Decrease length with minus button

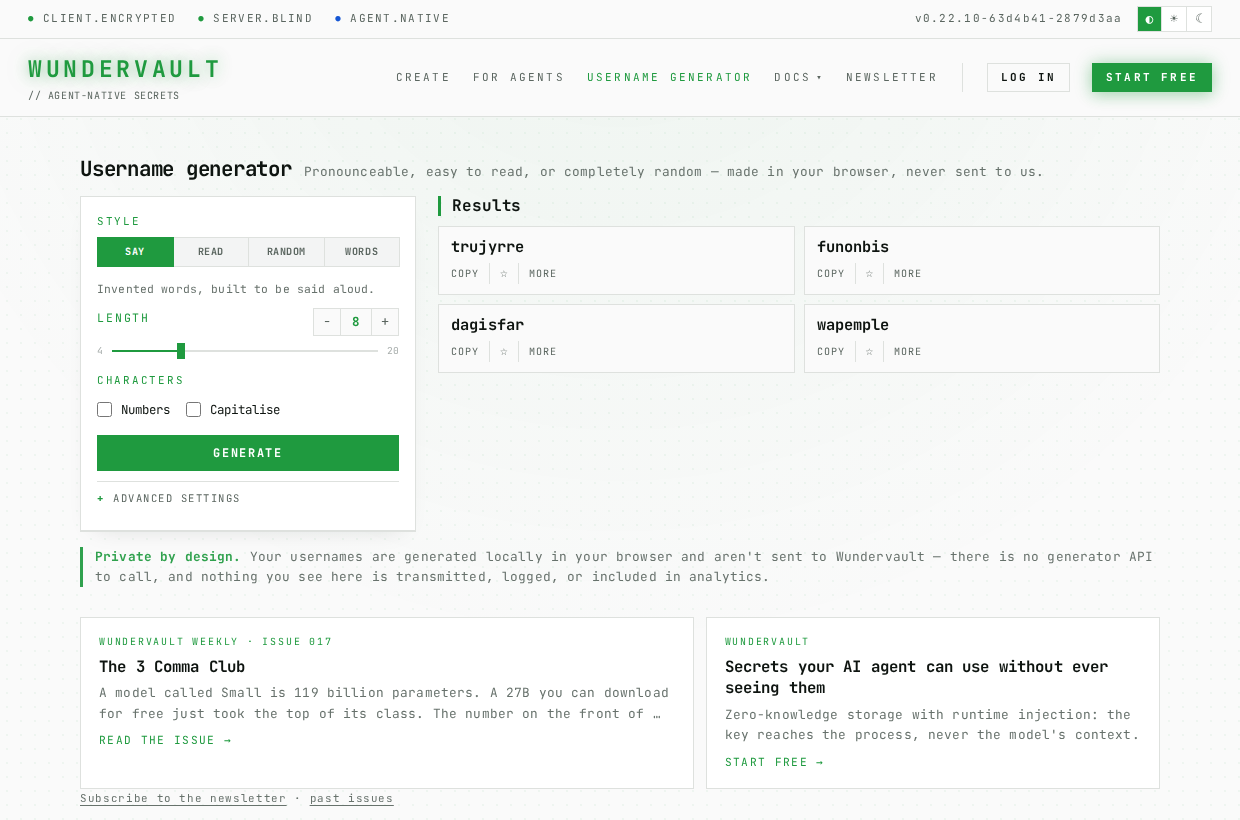(327, 322)
